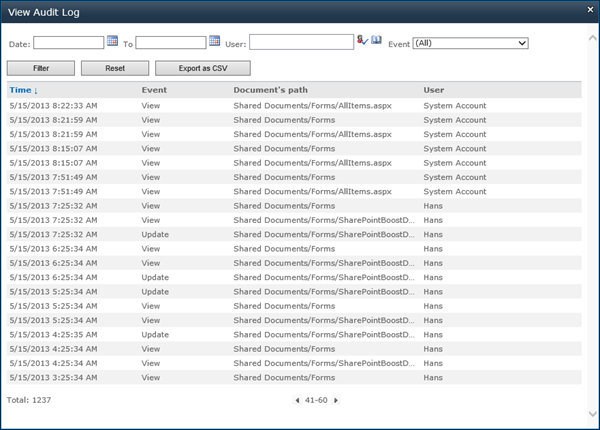The height and width of the screenshot is (430, 600).
Task: Click Update event at 7:25:32 AM
Action: pyautogui.click(x=155, y=235)
